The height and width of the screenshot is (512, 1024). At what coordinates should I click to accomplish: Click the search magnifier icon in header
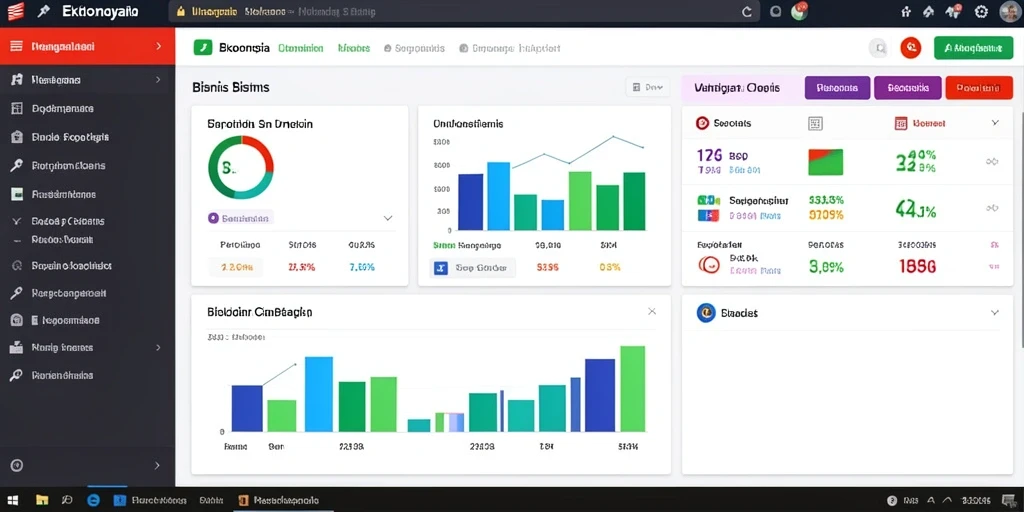879,48
